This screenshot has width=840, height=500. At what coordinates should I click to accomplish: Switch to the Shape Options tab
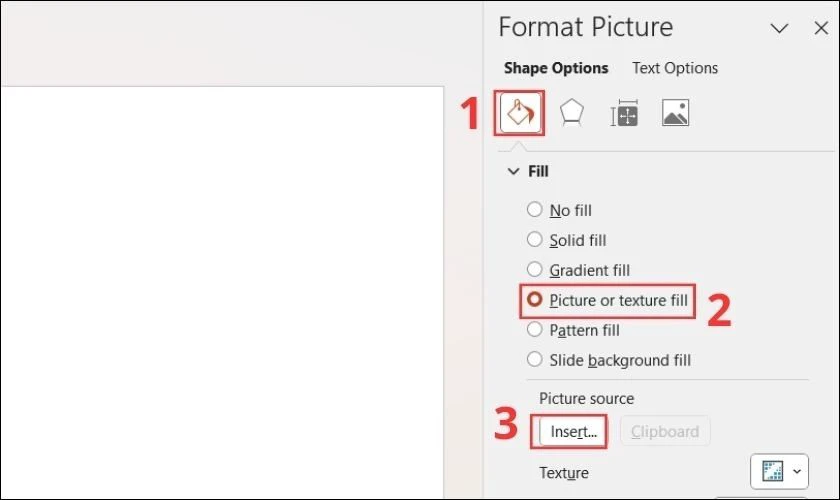tap(556, 68)
